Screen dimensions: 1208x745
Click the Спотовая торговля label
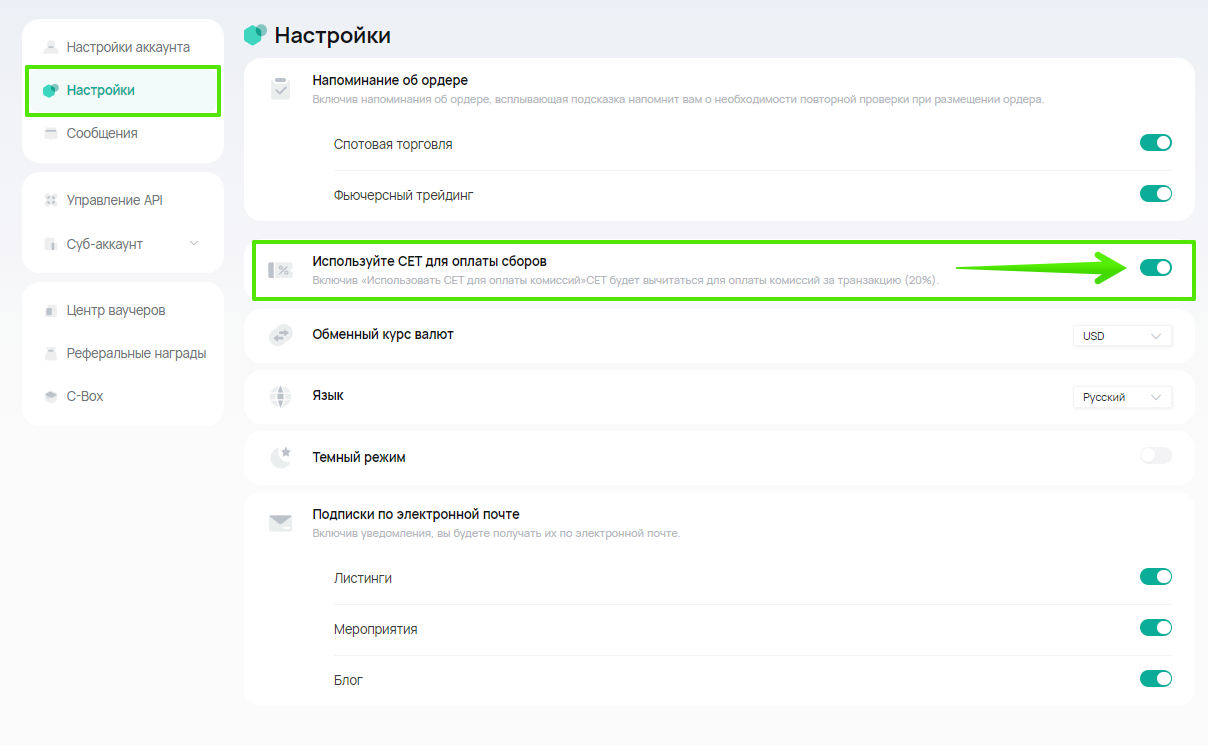pyautogui.click(x=393, y=144)
